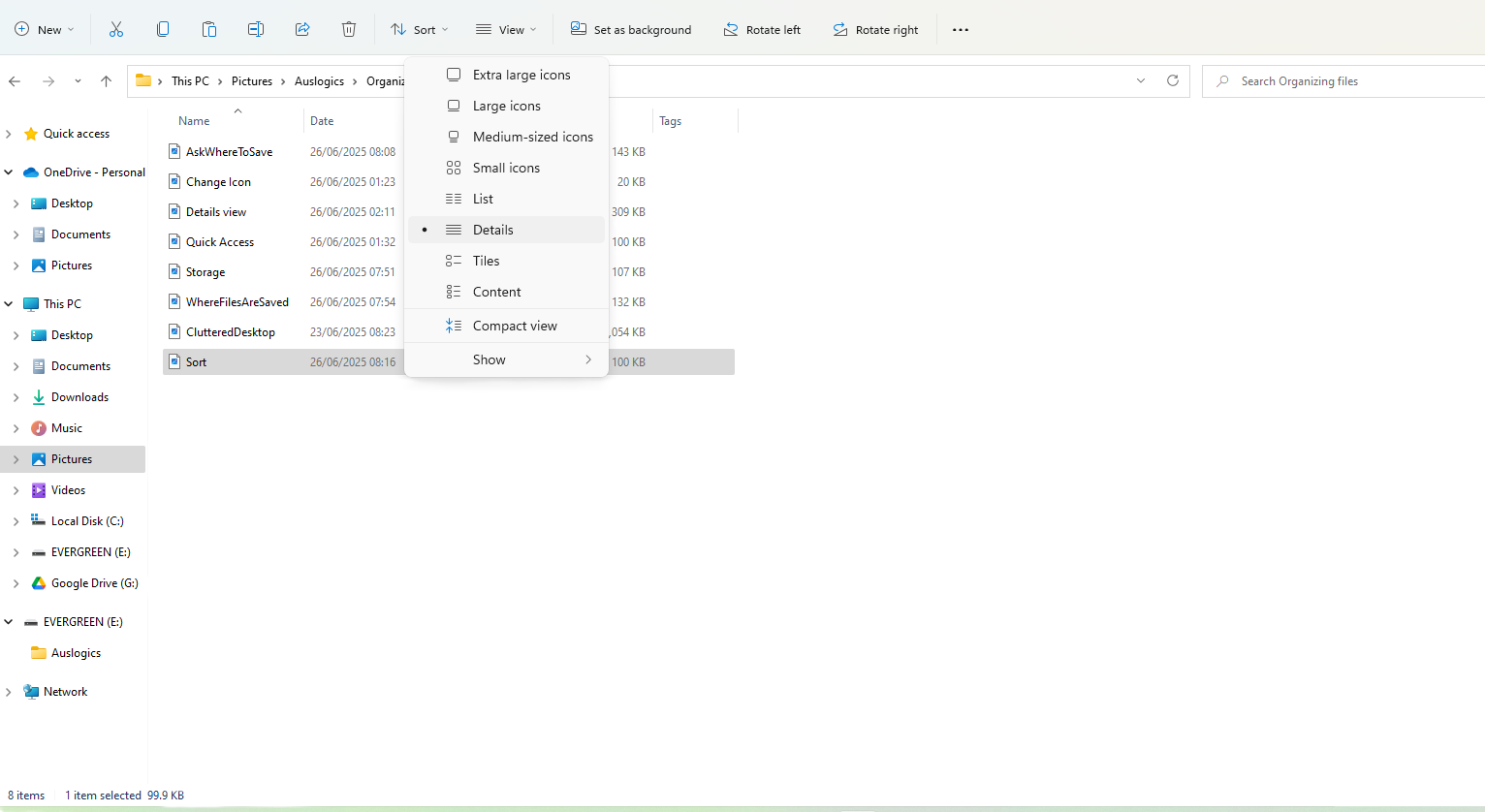Click the Paste clipboard icon
The width and height of the screenshot is (1485, 812).
click(209, 29)
